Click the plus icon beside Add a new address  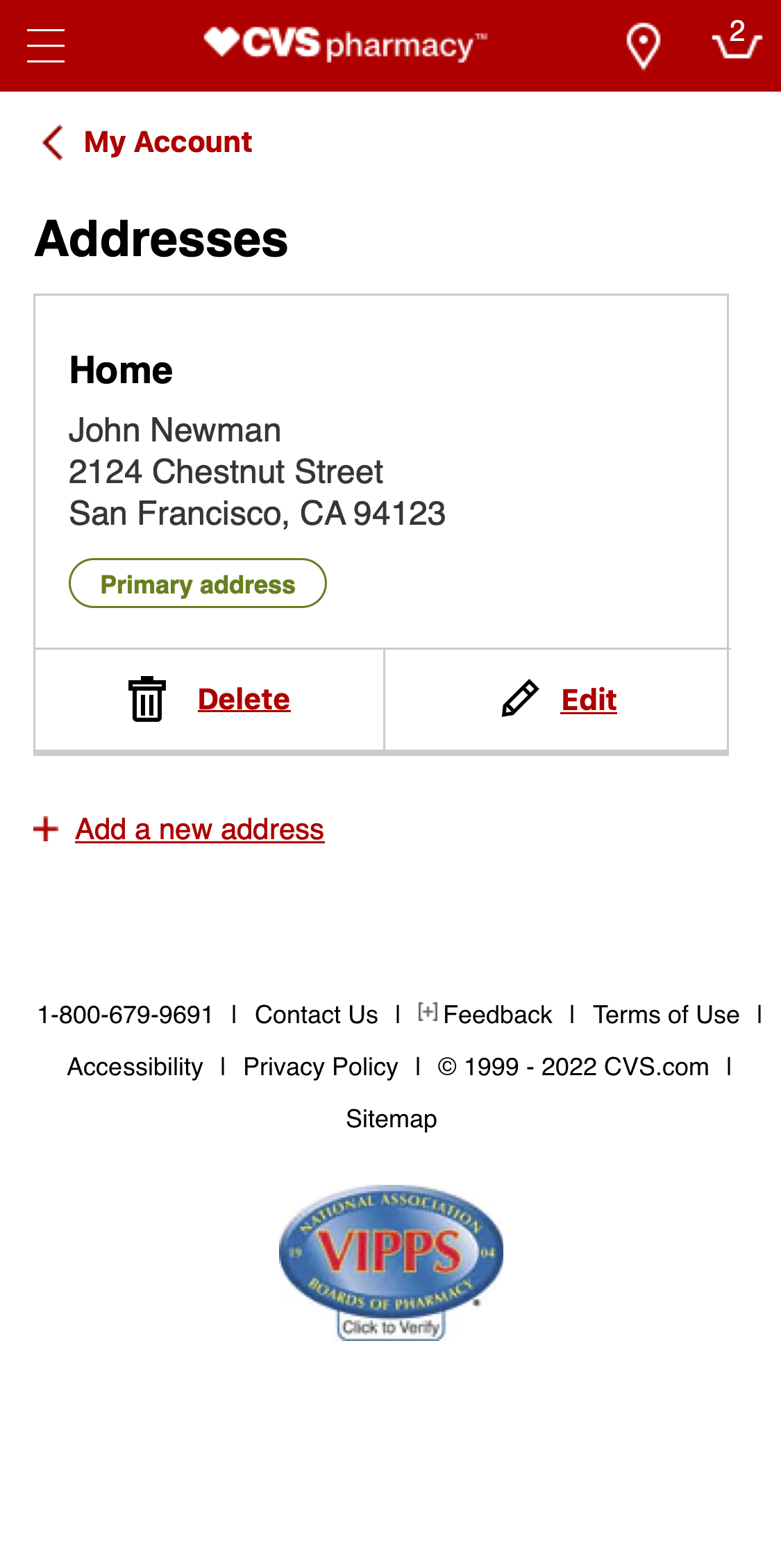coord(44,829)
